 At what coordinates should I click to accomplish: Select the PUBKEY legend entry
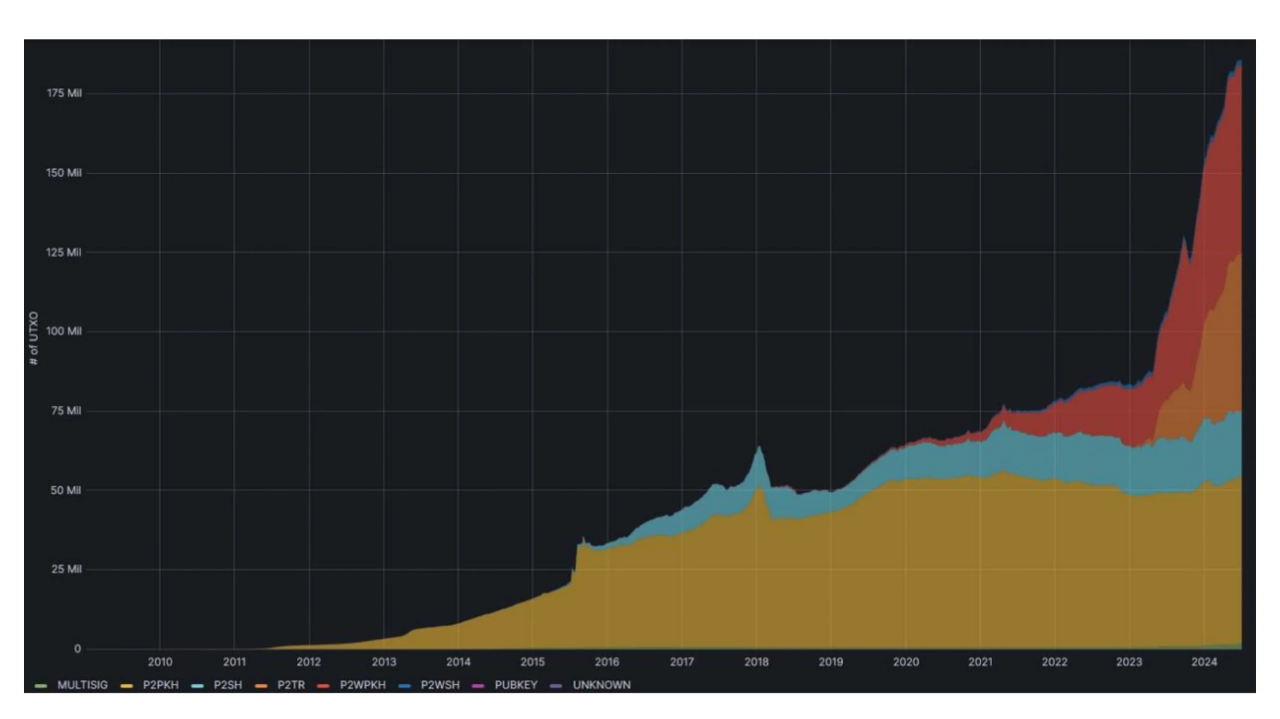[516, 685]
